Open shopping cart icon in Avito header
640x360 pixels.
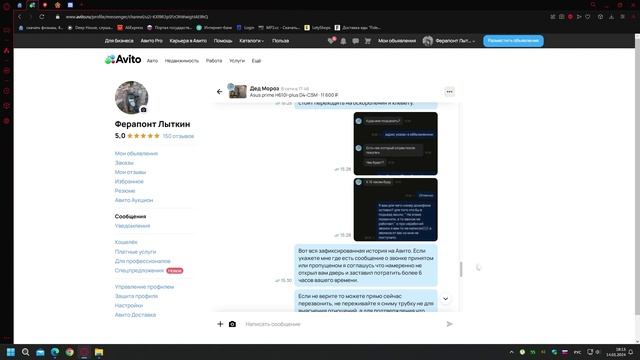click(x=368, y=41)
